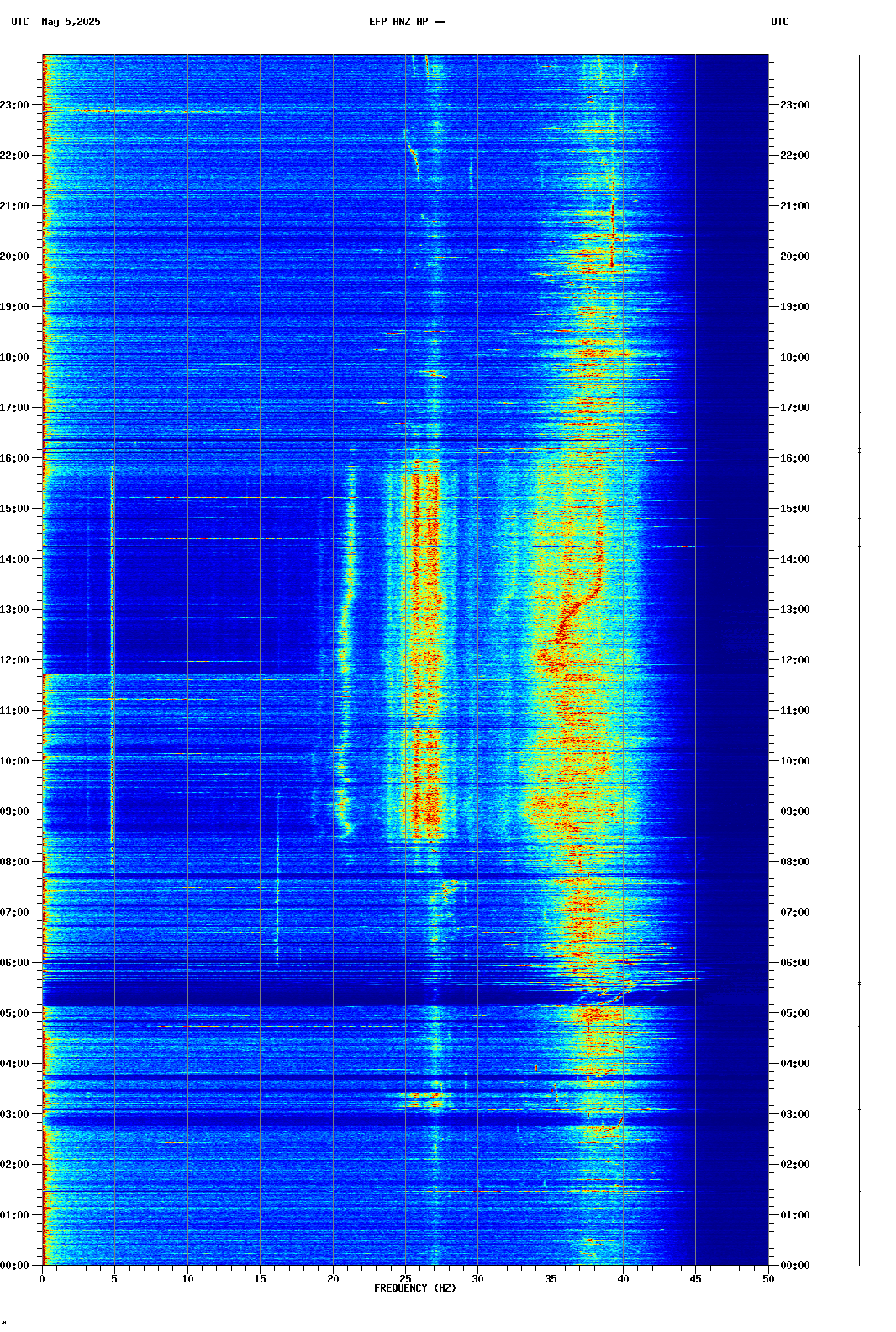This screenshot has height=1332, width=896.
Task: Select 21:00 on the left time axis
Action: 14,206
